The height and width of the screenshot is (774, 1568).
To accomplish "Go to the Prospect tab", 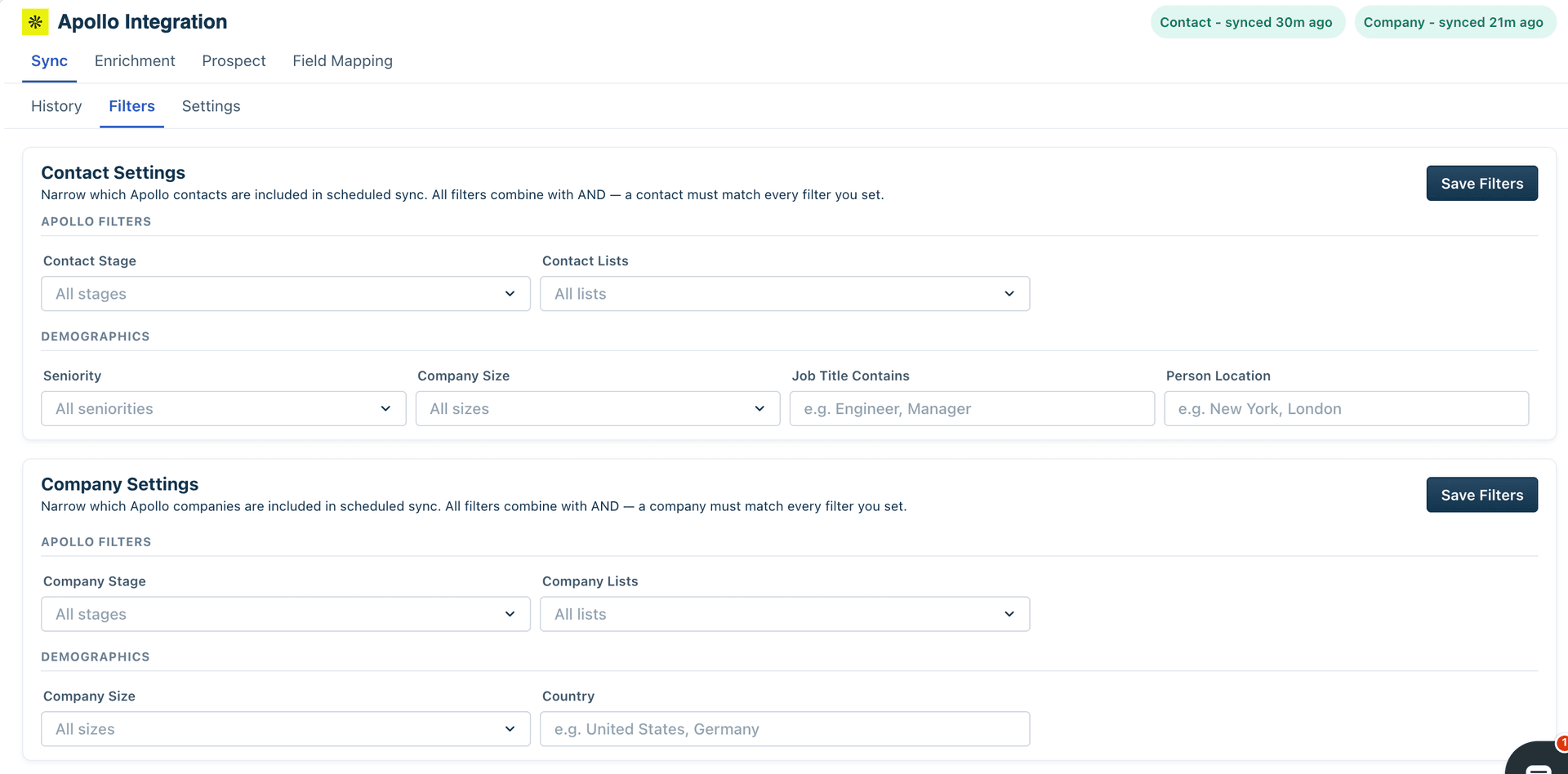I will tap(234, 61).
